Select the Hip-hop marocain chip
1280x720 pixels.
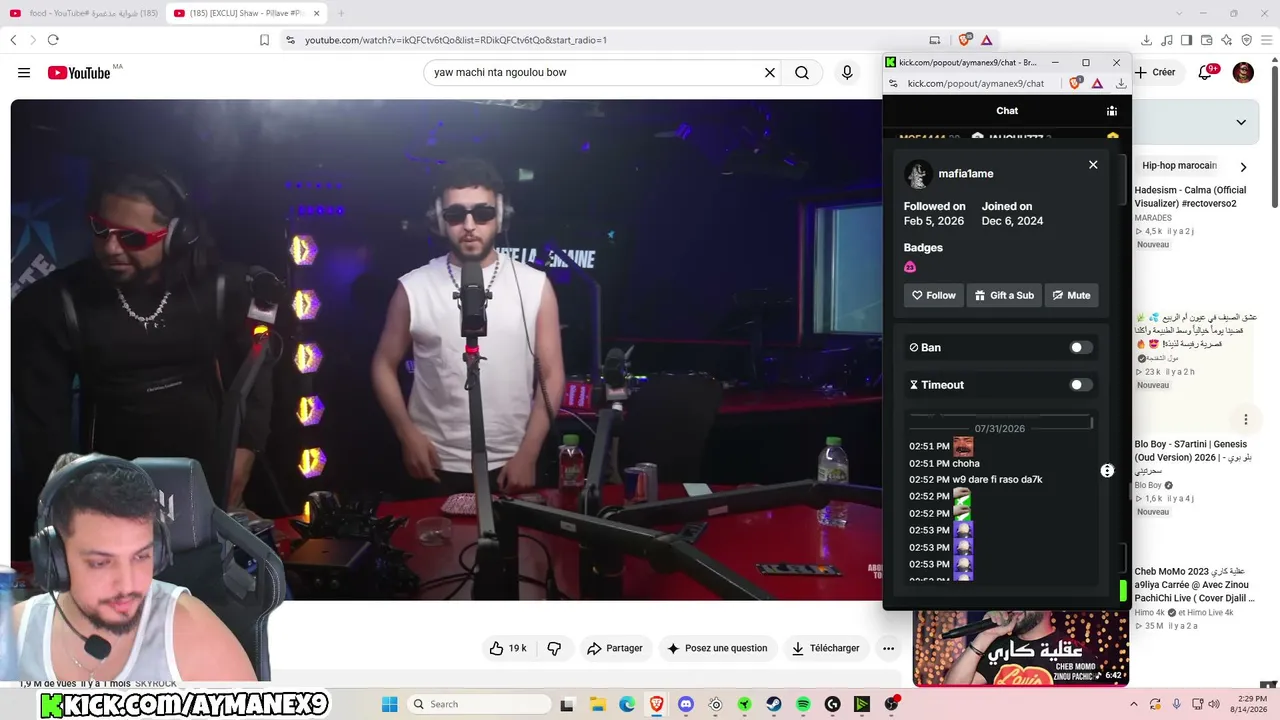coord(1179,166)
